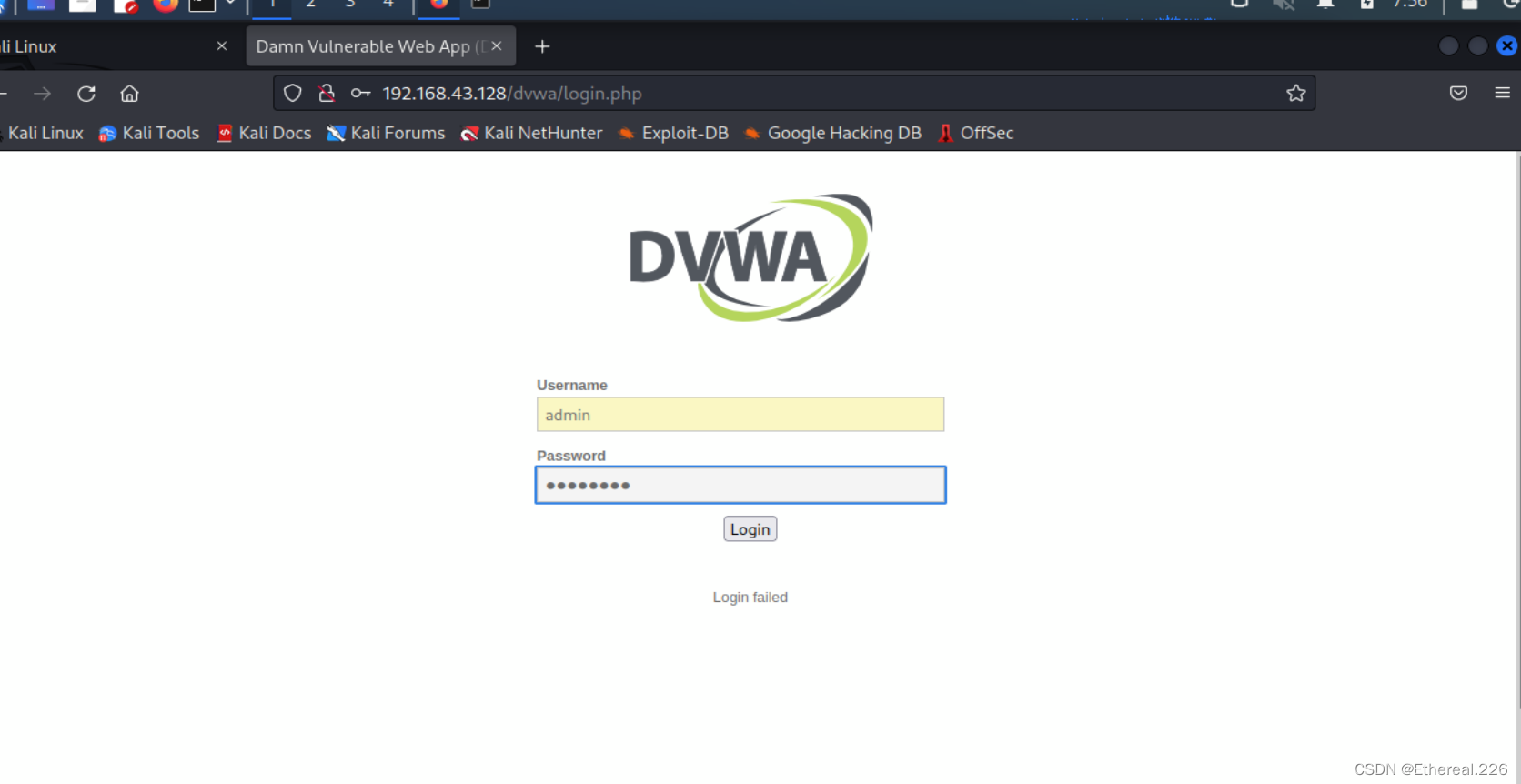Screen dimensions: 1521x784
Task: Open the Kali Linux bookmark
Action: tap(44, 133)
